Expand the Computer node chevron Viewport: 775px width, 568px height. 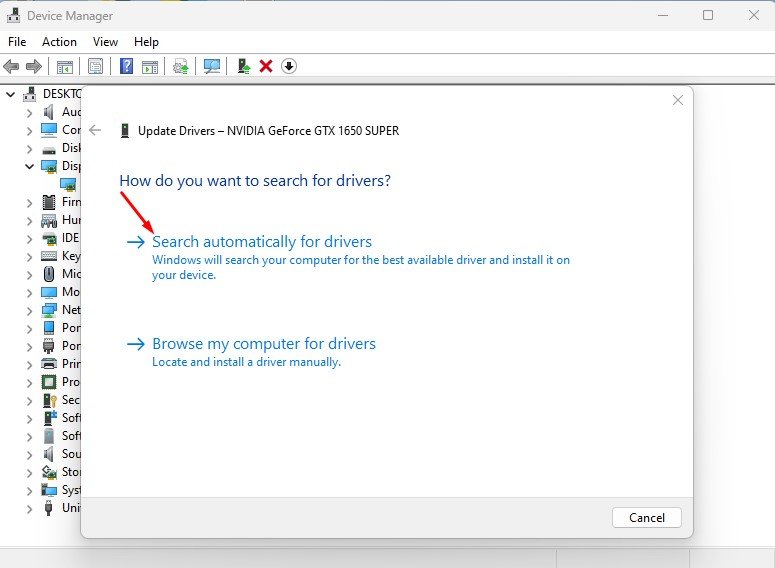[x=29, y=131]
